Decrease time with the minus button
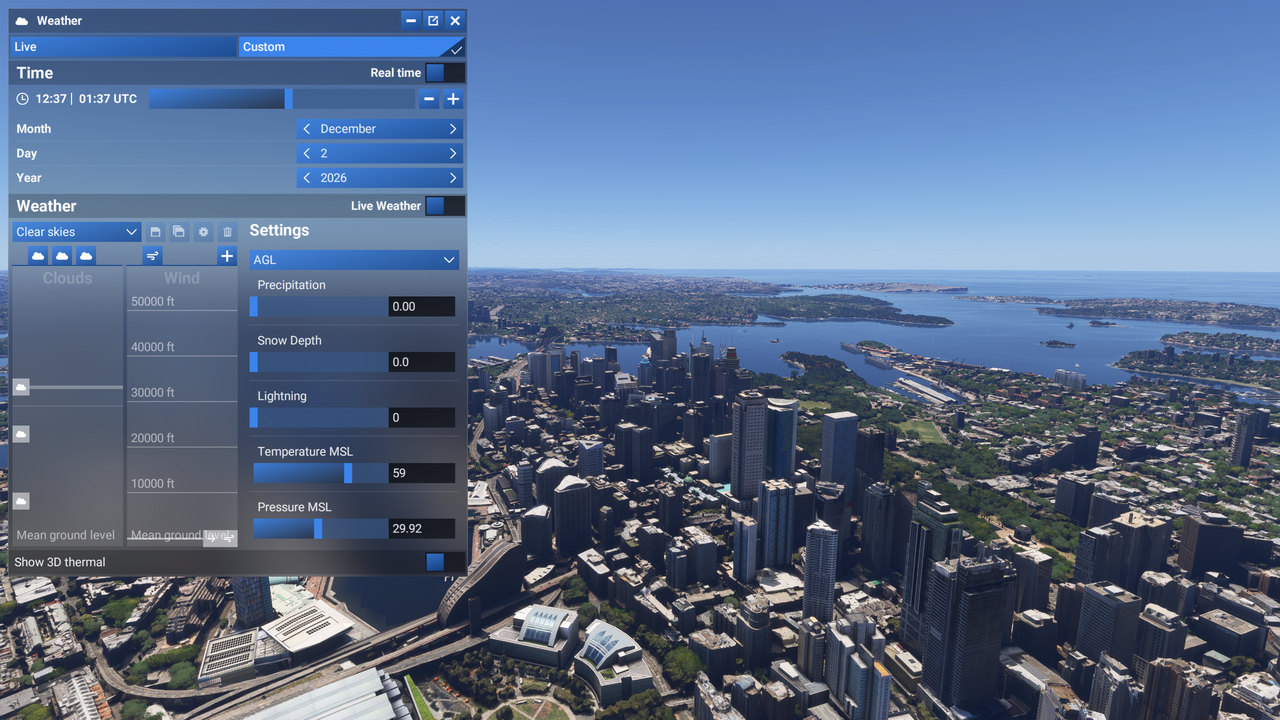The height and width of the screenshot is (720, 1280). tap(429, 99)
